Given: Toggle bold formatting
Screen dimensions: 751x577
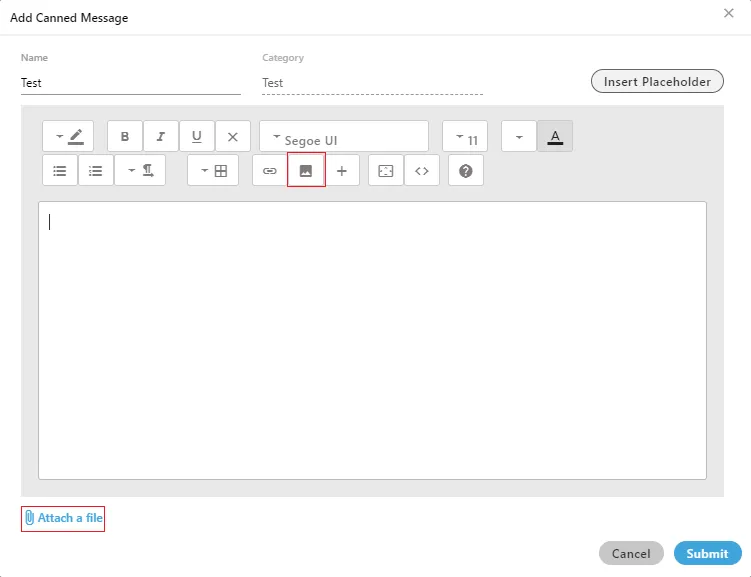Looking at the screenshot, I should click(x=125, y=136).
